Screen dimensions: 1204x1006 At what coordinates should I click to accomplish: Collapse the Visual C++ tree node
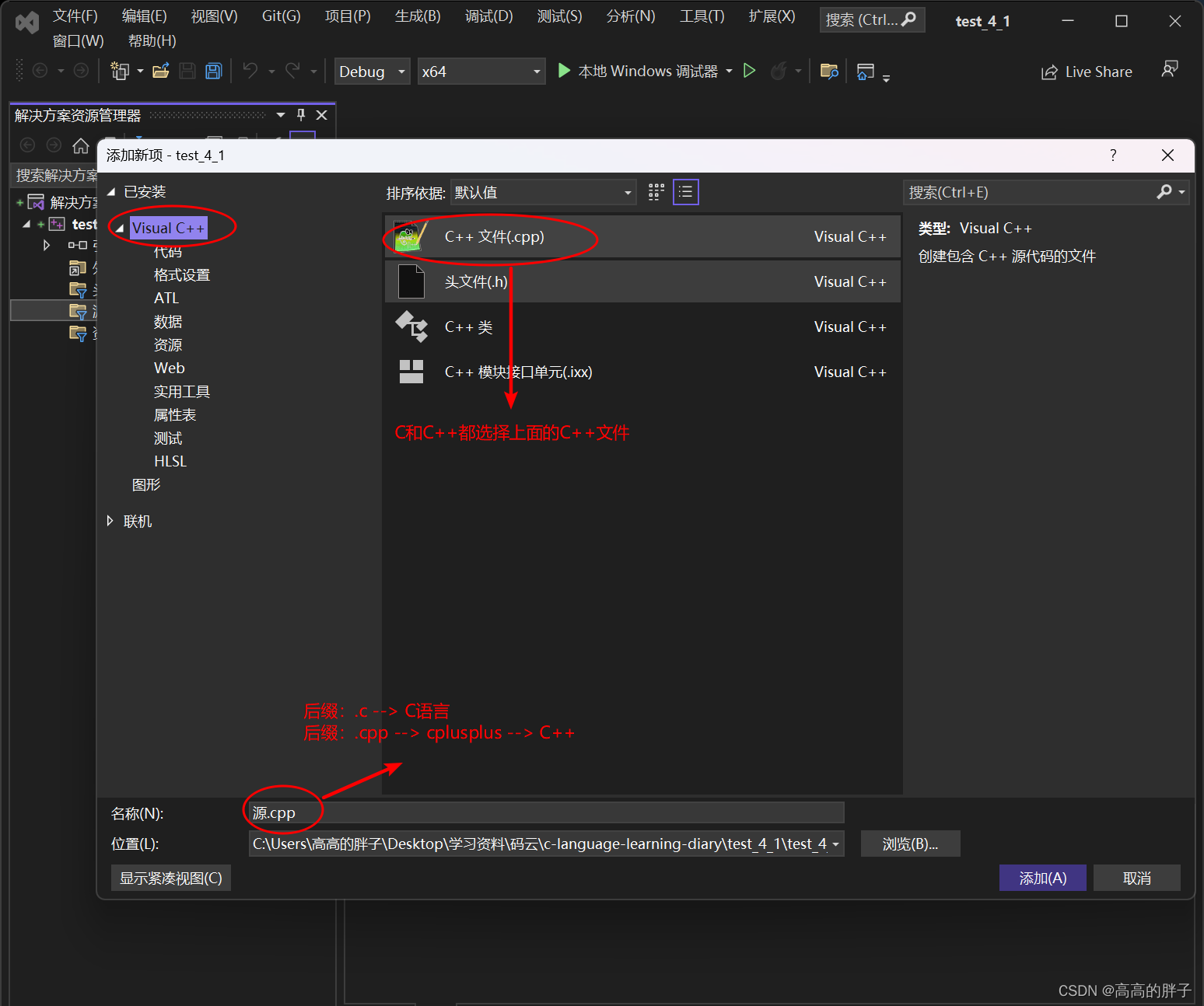coord(120,229)
